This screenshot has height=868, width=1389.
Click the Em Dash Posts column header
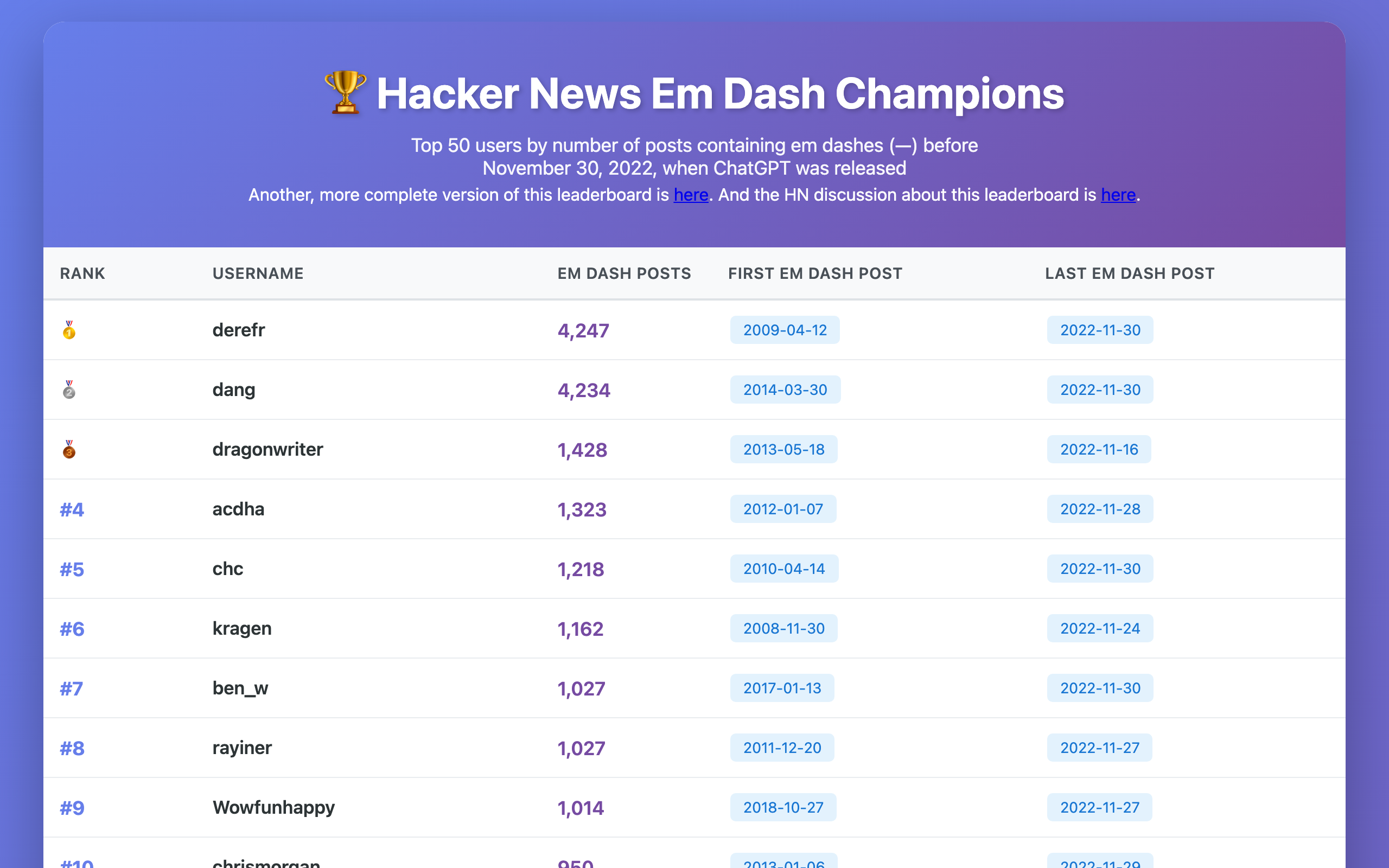tap(624, 273)
